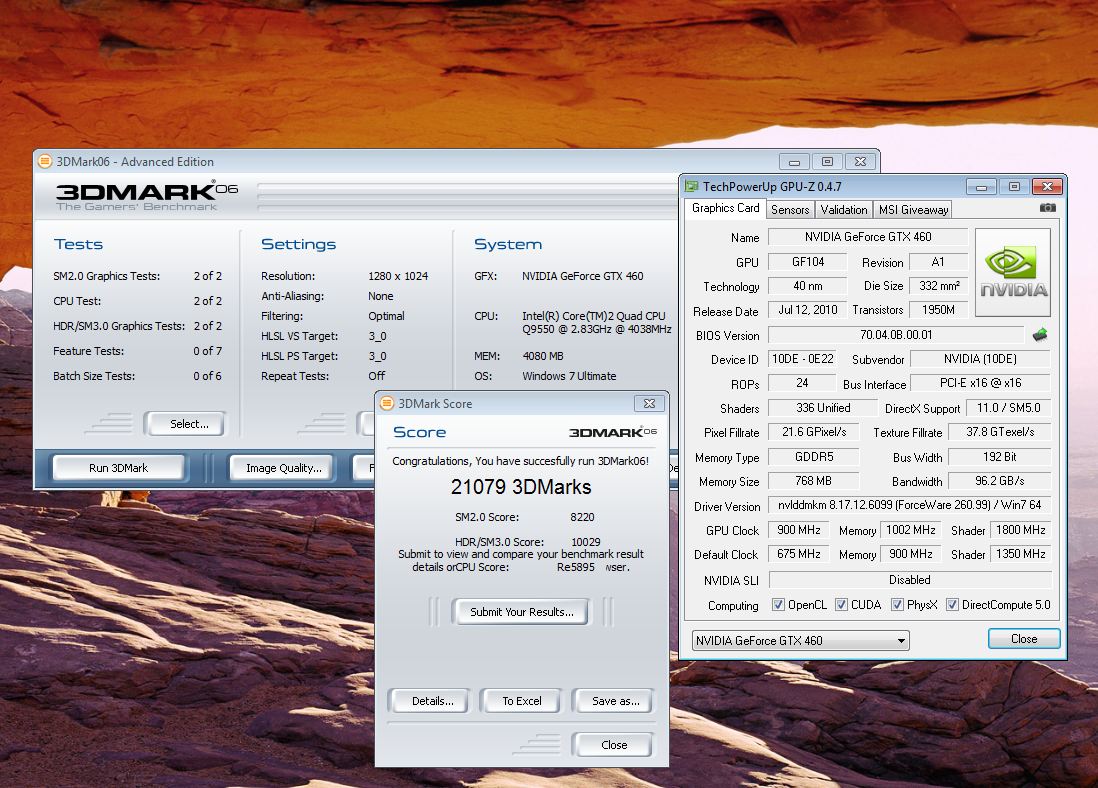Toggle the CUDA checkbox
This screenshot has height=788, width=1098.
click(x=841, y=604)
